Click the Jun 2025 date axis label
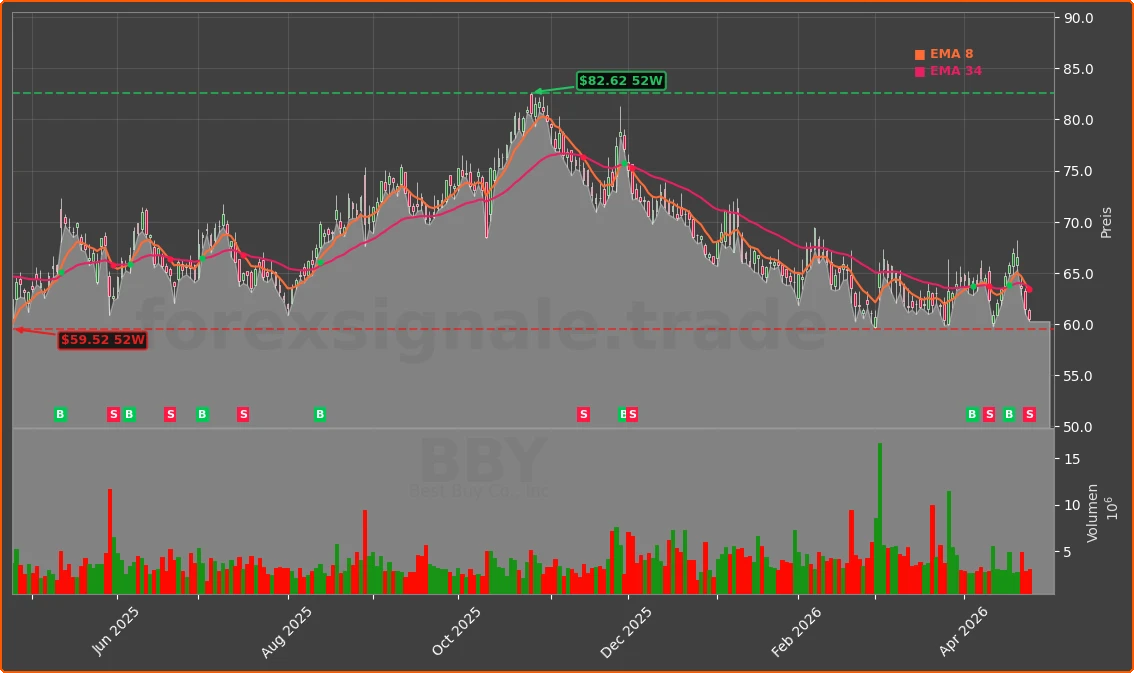This screenshot has width=1134, height=673. pos(116,631)
